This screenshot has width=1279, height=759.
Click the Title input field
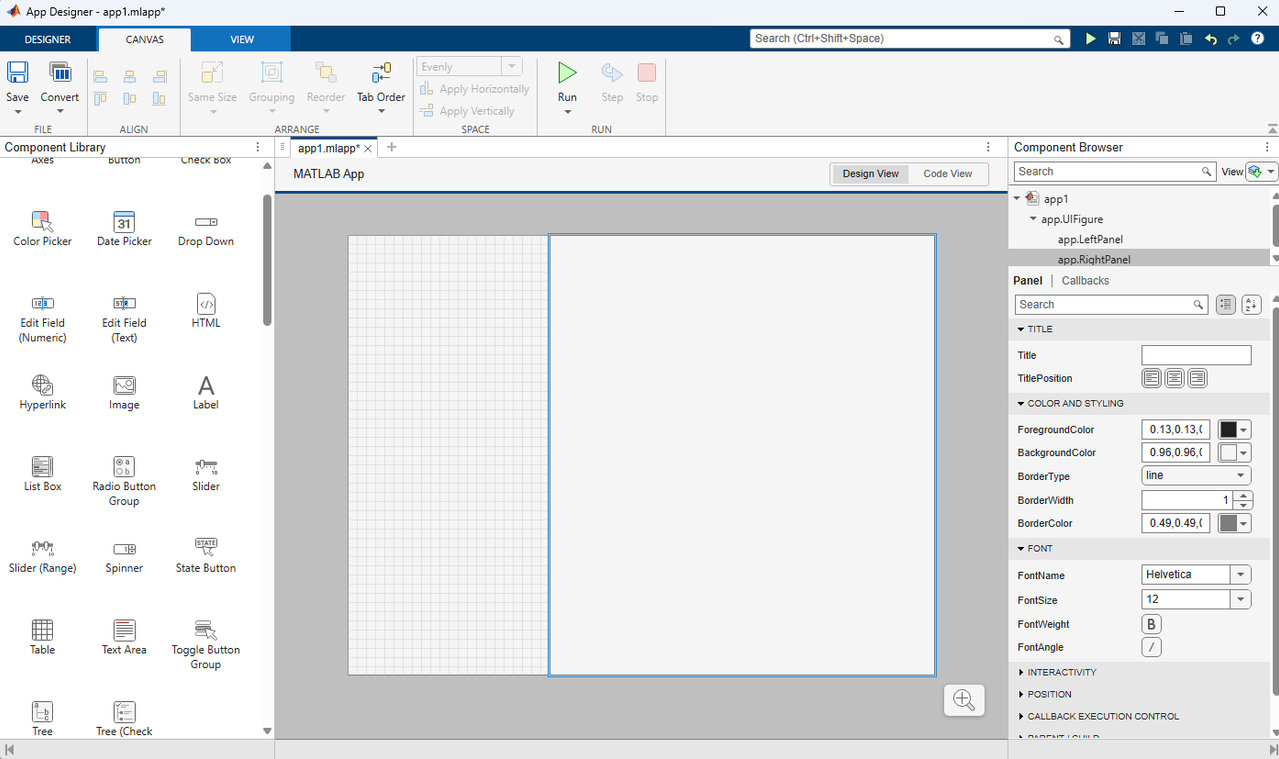coord(1196,355)
